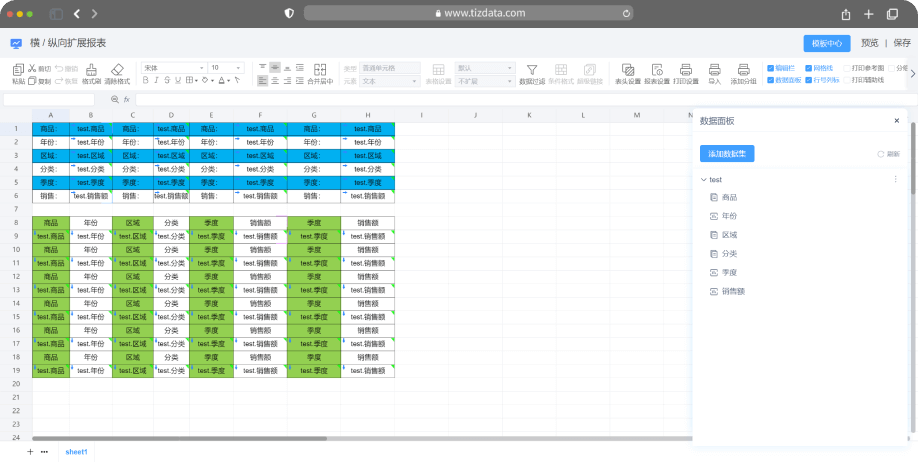Image resolution: width=918 pixels, height=463 pixels.
Task: Click the 格式刷 format painter icon
Action: (91, 70)
